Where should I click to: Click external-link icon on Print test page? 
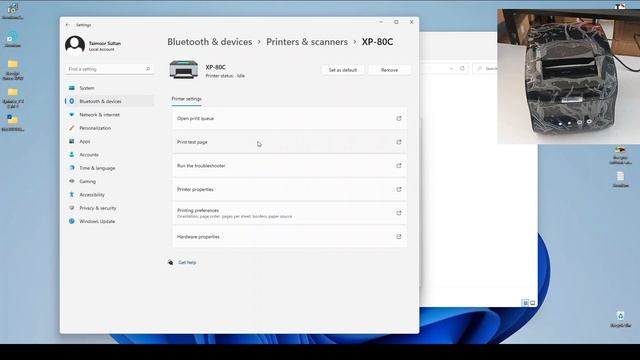[x=399, y=142]
